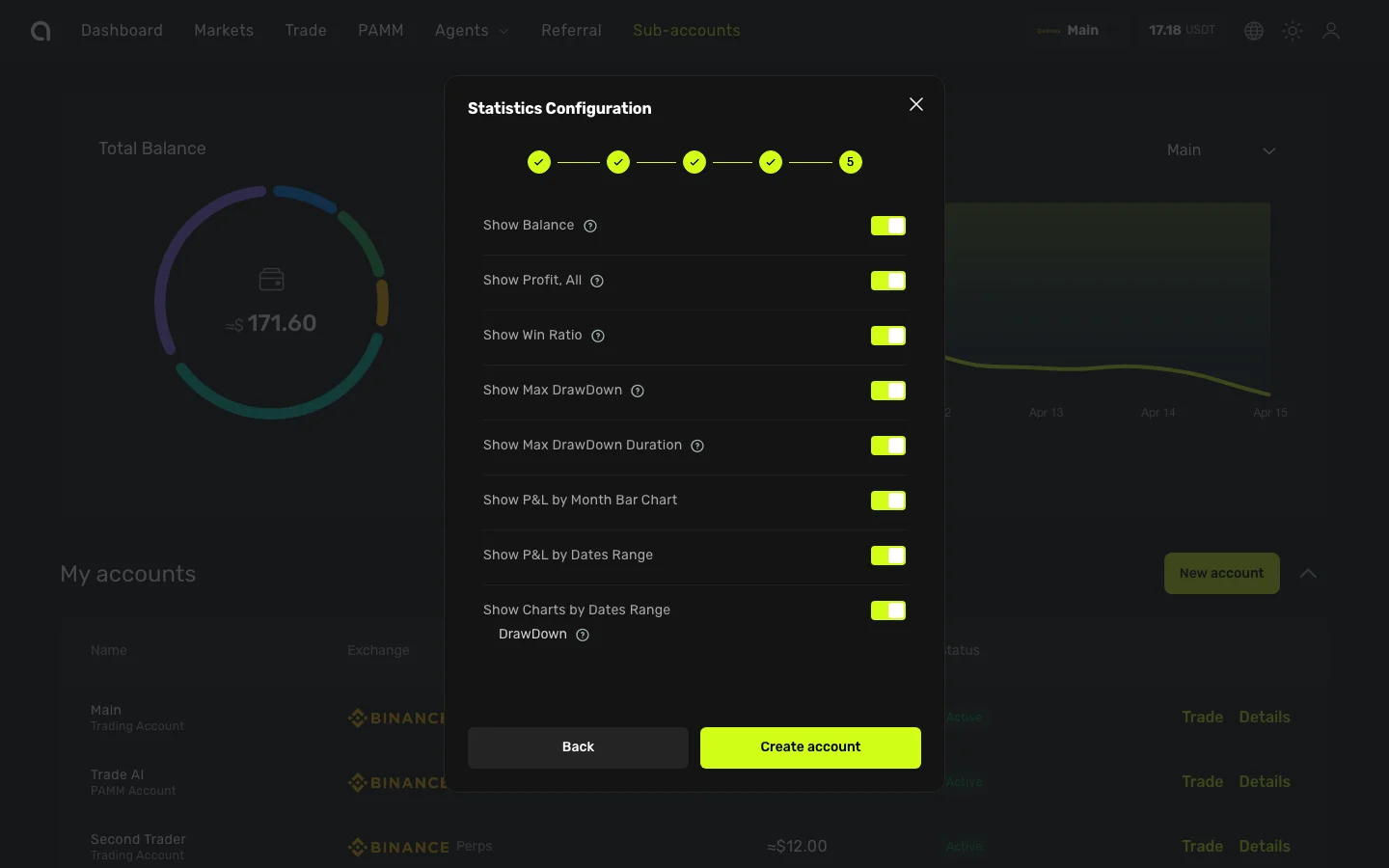The image size is (1389, 868).
Task: Open the PAMM menu item
Action: 381,31
